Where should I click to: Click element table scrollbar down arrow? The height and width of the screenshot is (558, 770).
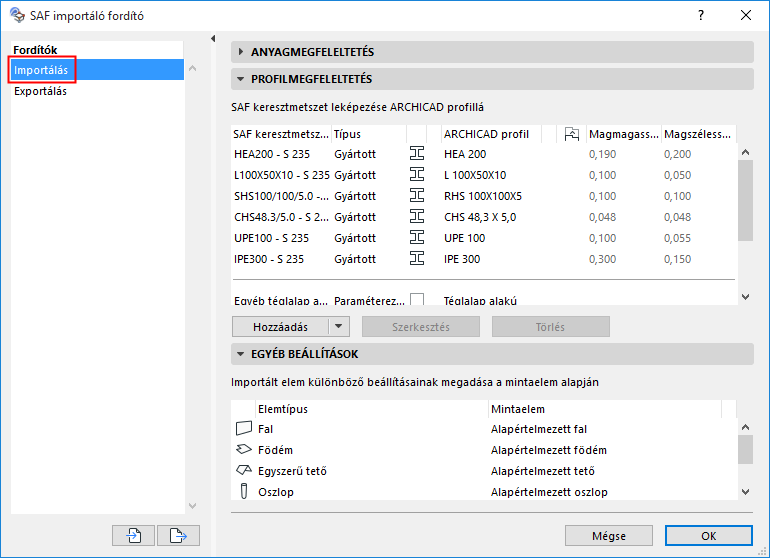pos(745,492)
